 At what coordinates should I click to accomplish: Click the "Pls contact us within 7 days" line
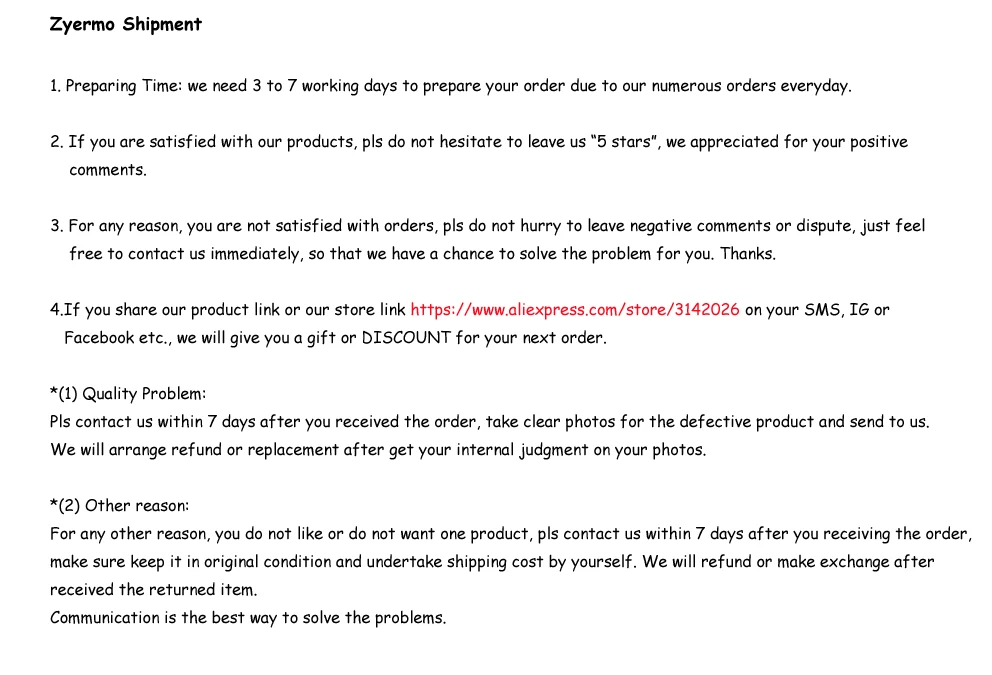490,422
